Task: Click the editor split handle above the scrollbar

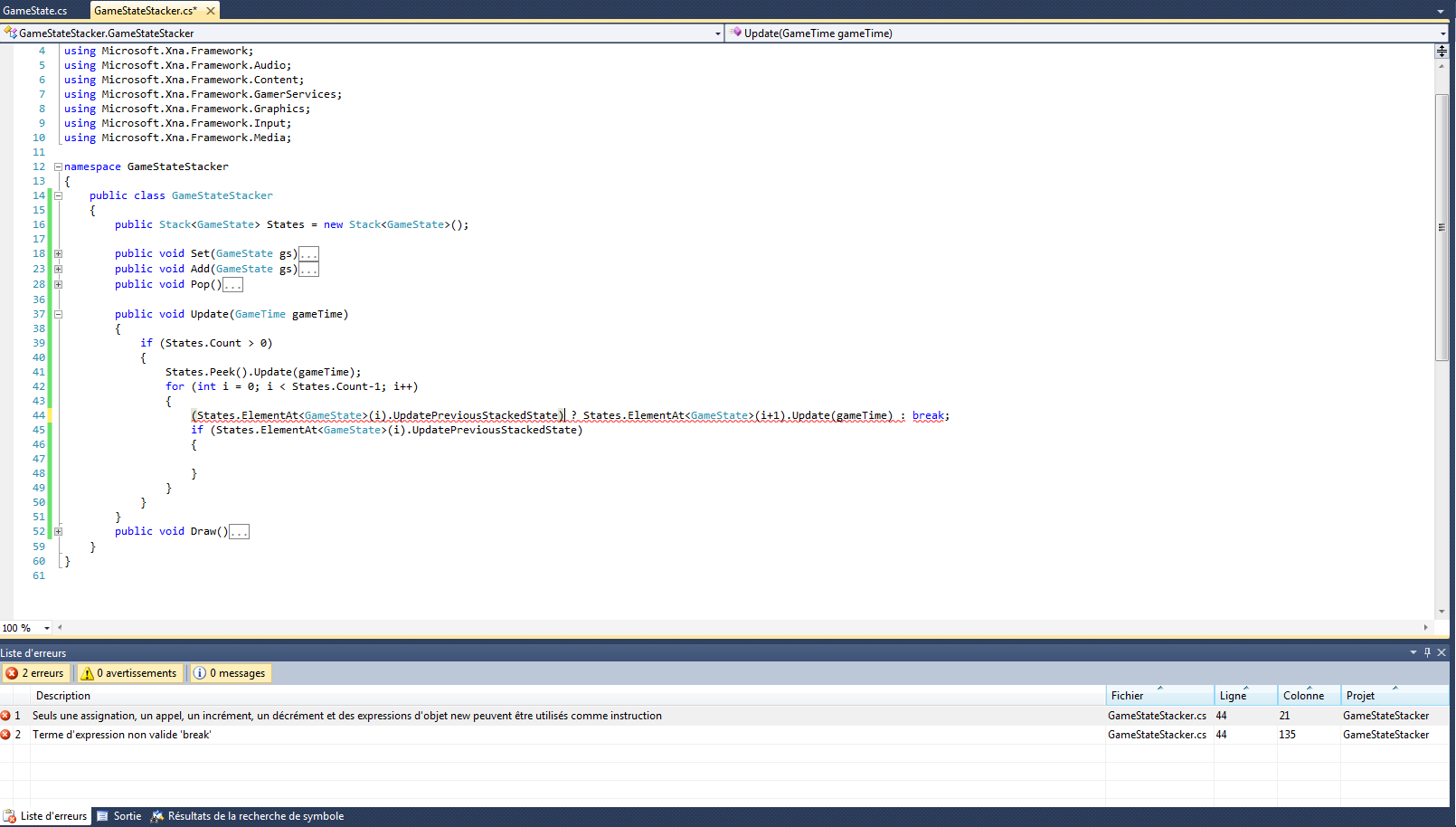Action: click(x=1442, y=52)
